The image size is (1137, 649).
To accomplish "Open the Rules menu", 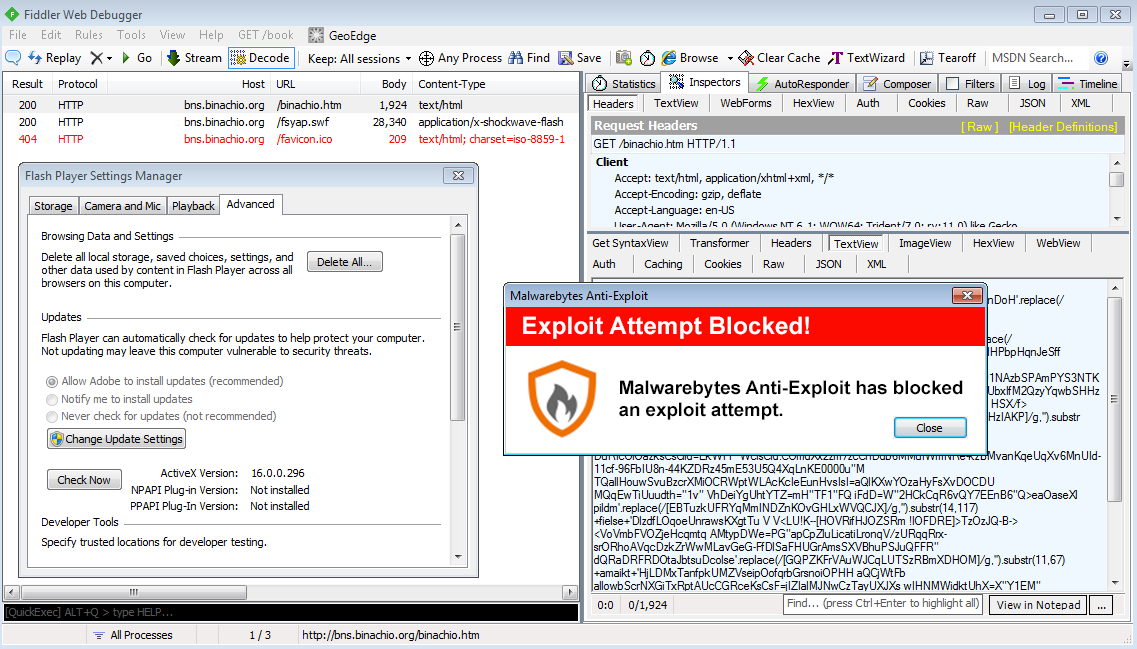I will (89, 35).
